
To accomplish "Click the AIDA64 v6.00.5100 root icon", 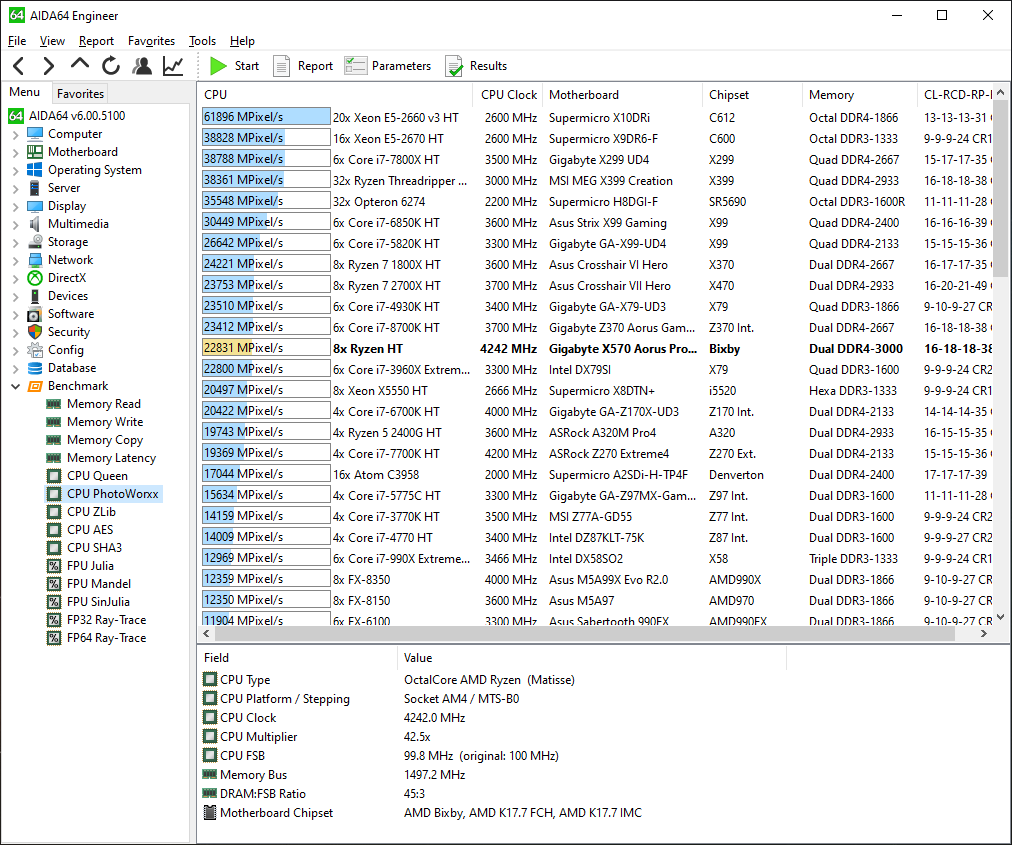I will click(x=16, y=116).
